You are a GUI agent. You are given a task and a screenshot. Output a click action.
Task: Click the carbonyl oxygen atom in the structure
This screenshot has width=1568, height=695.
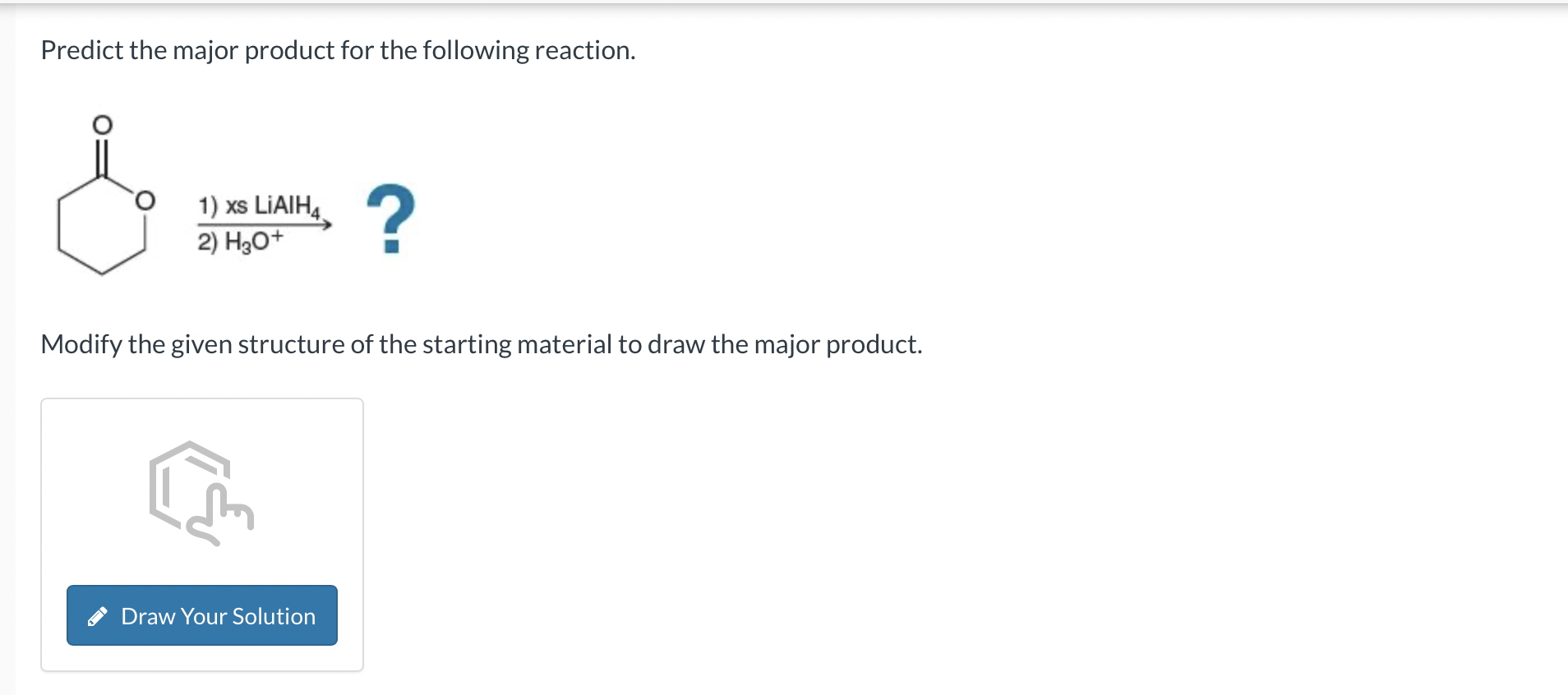coord(100,125)
